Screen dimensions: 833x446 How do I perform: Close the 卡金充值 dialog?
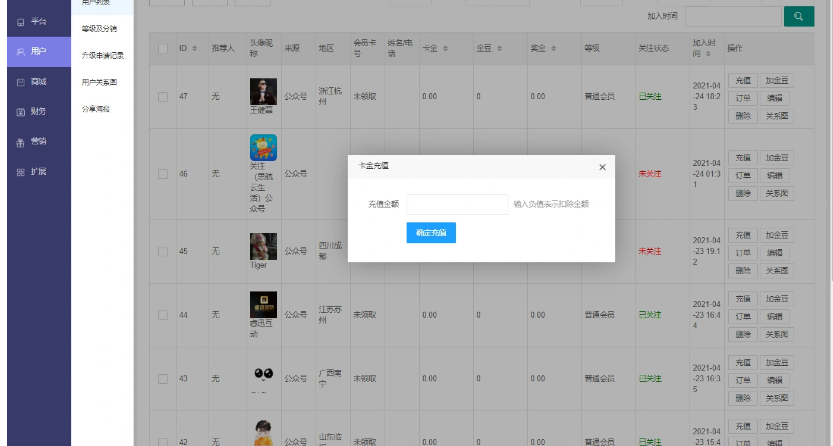[601, 167]
